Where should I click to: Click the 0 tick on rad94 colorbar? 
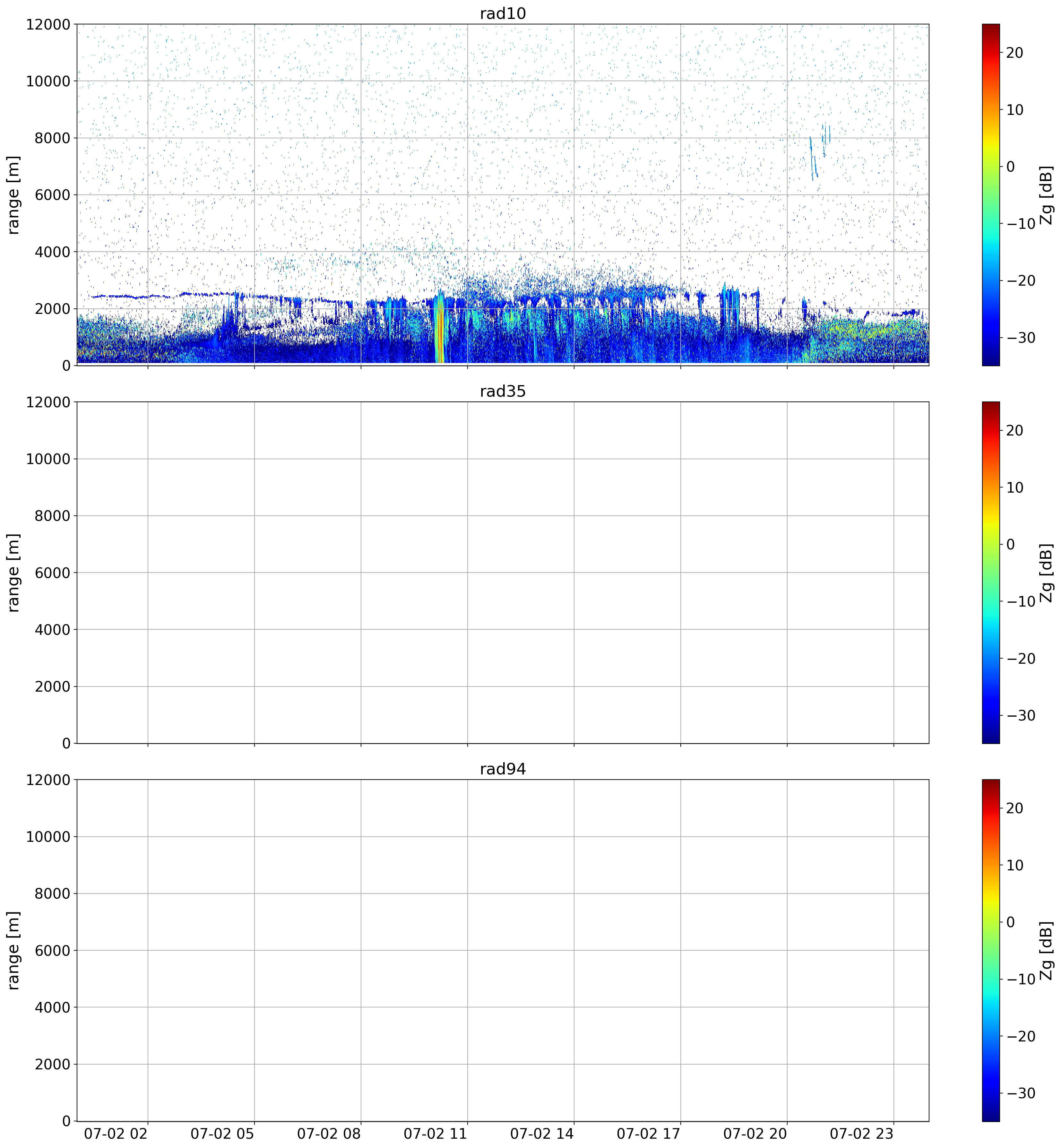[x=1011, y=922]
